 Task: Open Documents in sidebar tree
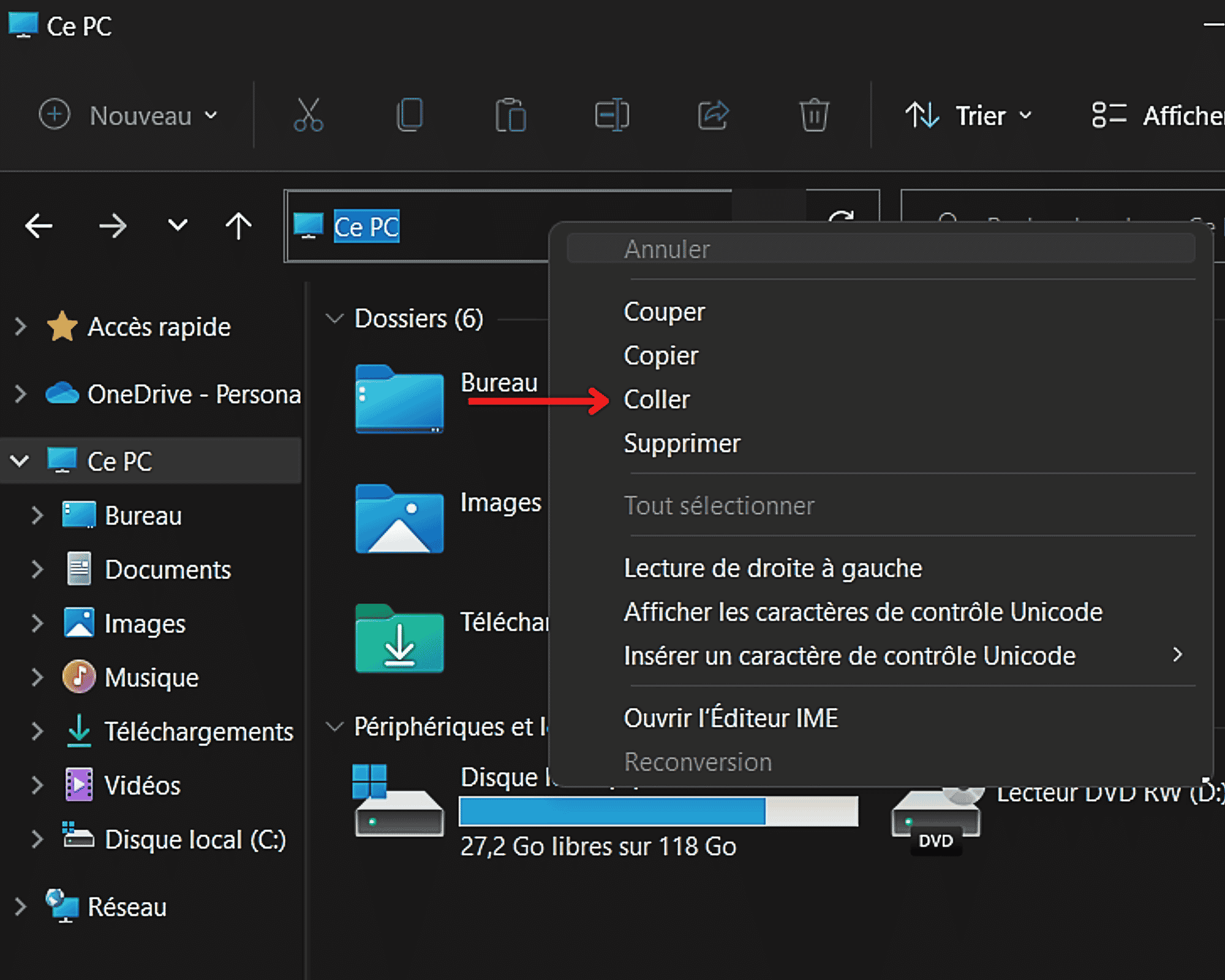149,570
